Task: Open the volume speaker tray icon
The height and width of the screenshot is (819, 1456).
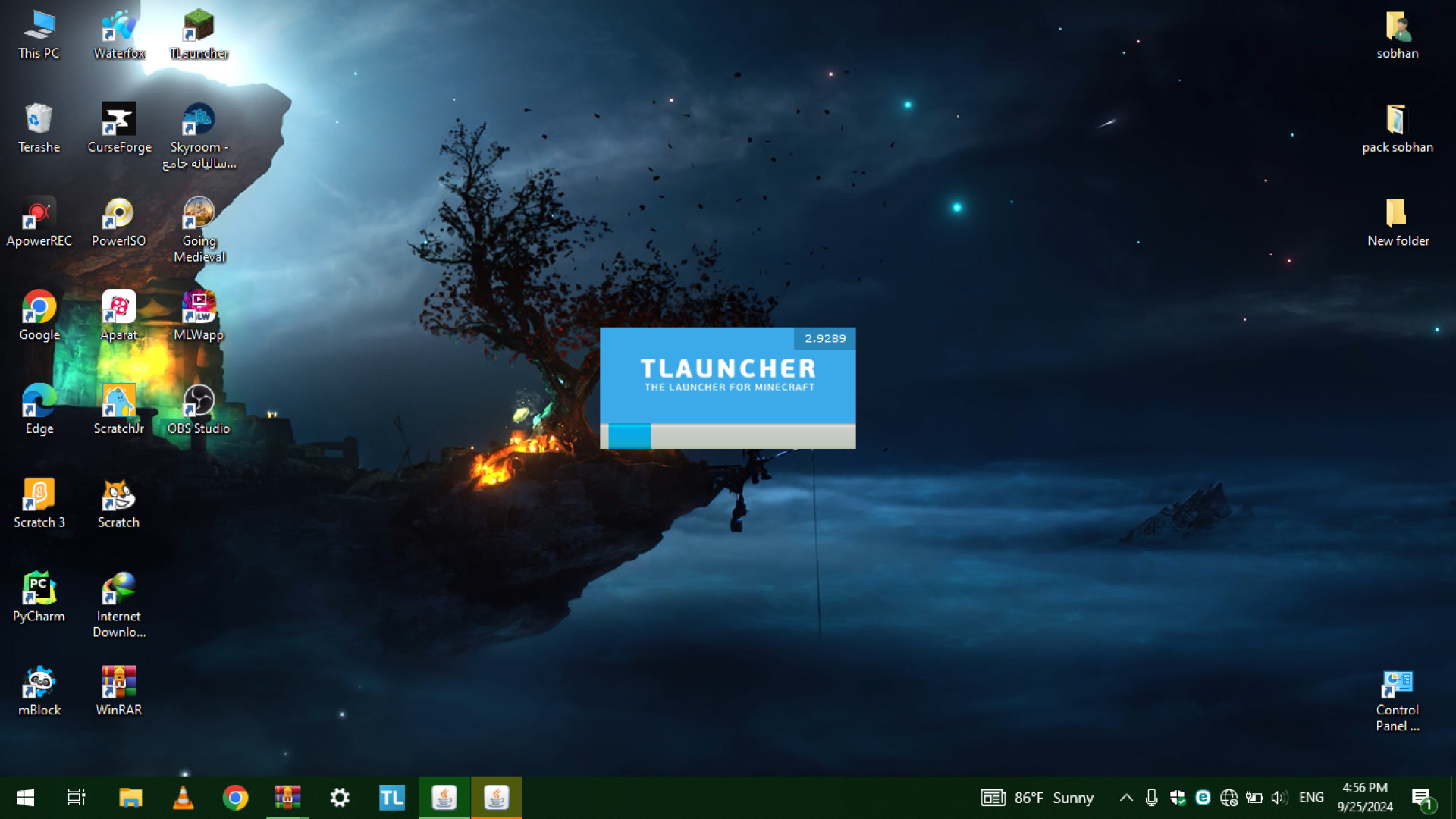Action: pos(1279,798)
